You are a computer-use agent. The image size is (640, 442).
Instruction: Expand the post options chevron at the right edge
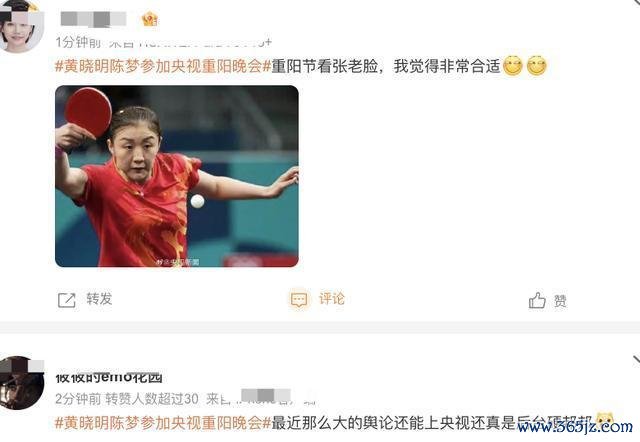point(636,360)
